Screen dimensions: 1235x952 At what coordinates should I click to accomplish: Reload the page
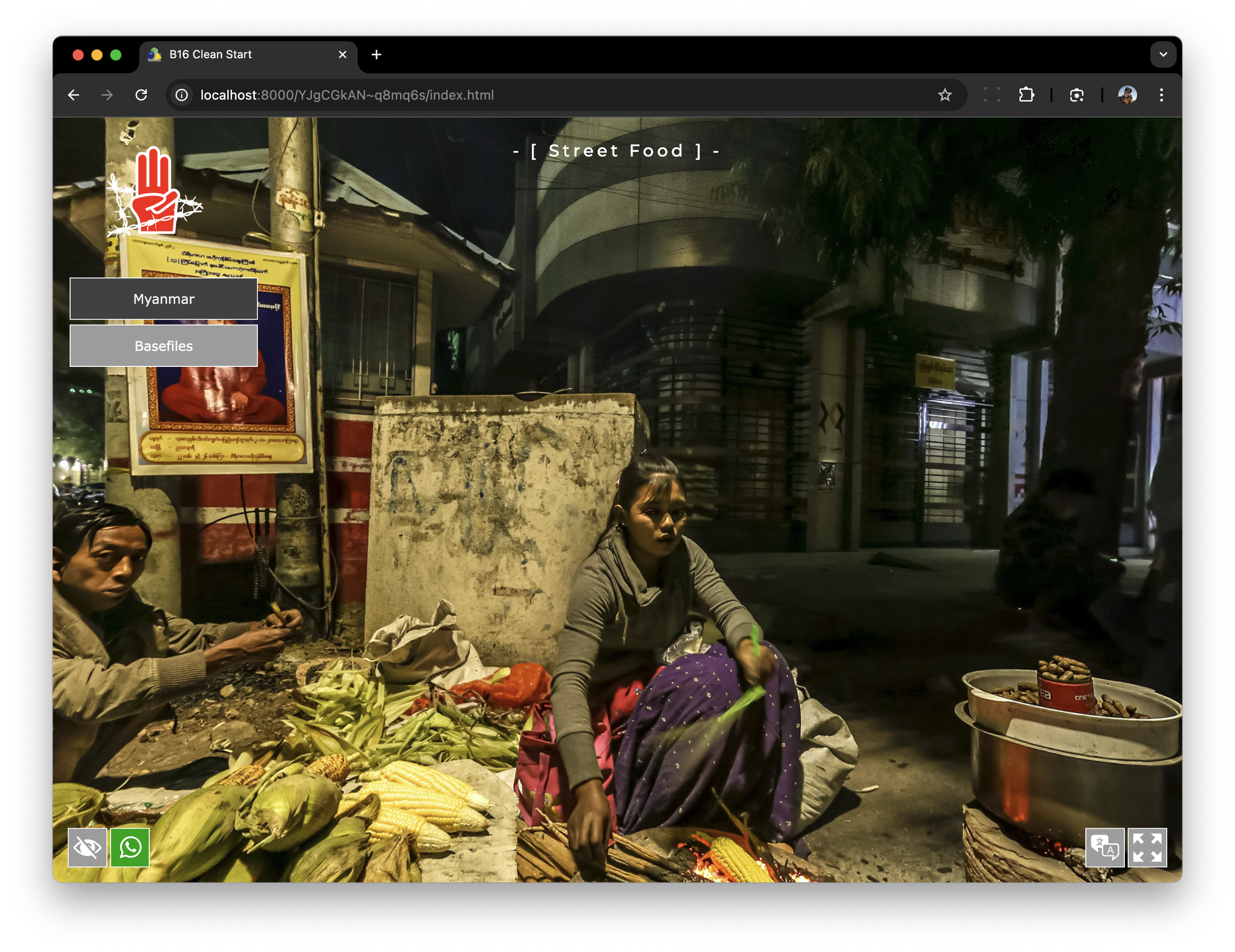(x=141, y=95)
